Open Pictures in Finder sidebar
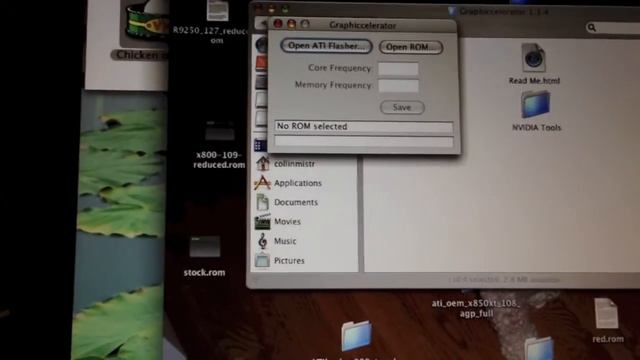Image resolution: width=640 pixels, height=360 pixels. pos(289,260)
